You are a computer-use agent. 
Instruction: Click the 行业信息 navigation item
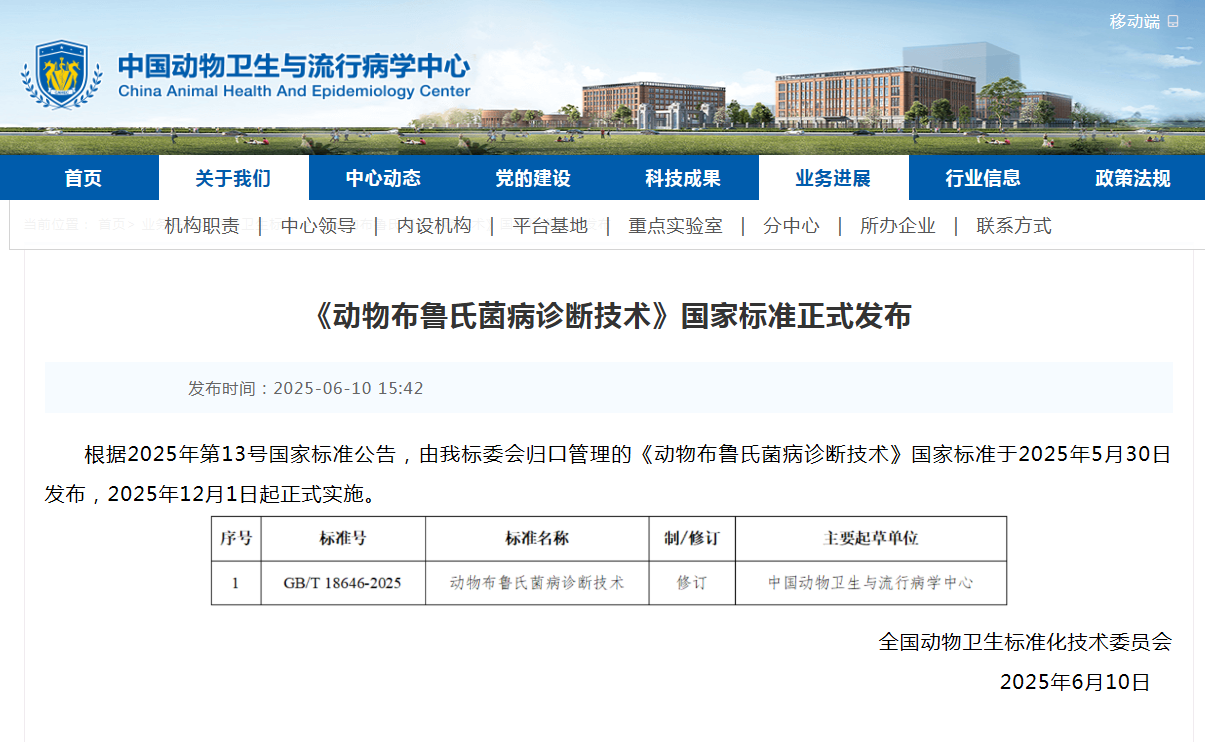click(983, 178)
